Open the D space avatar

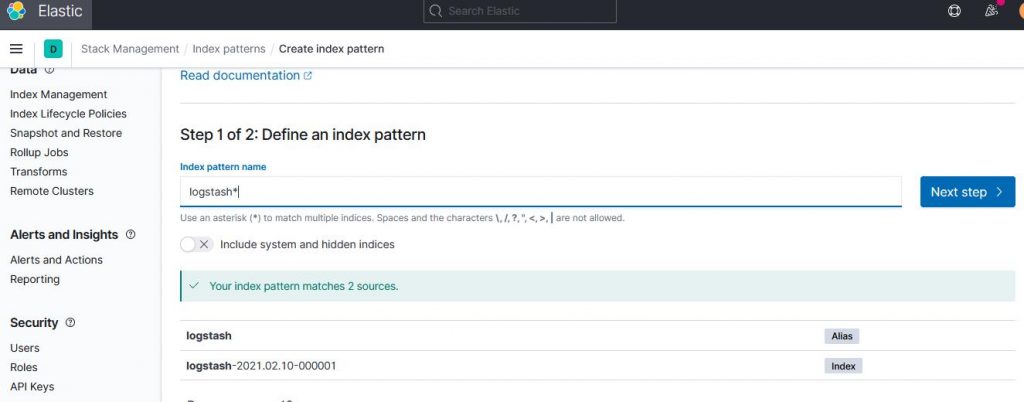tap(53, 49)
